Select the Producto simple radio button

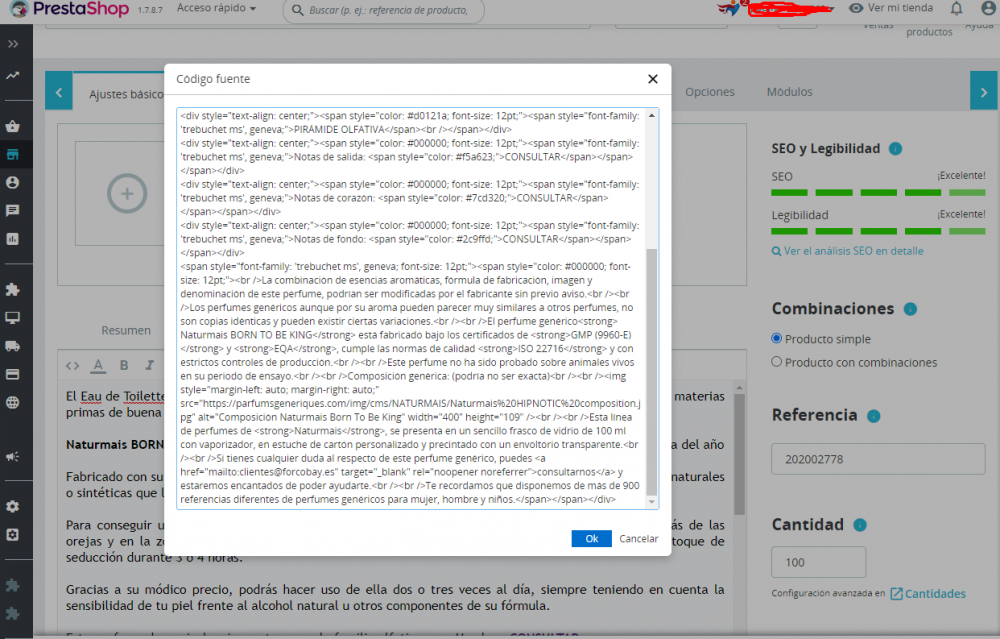pyautogui.click(x=776, y=339)
